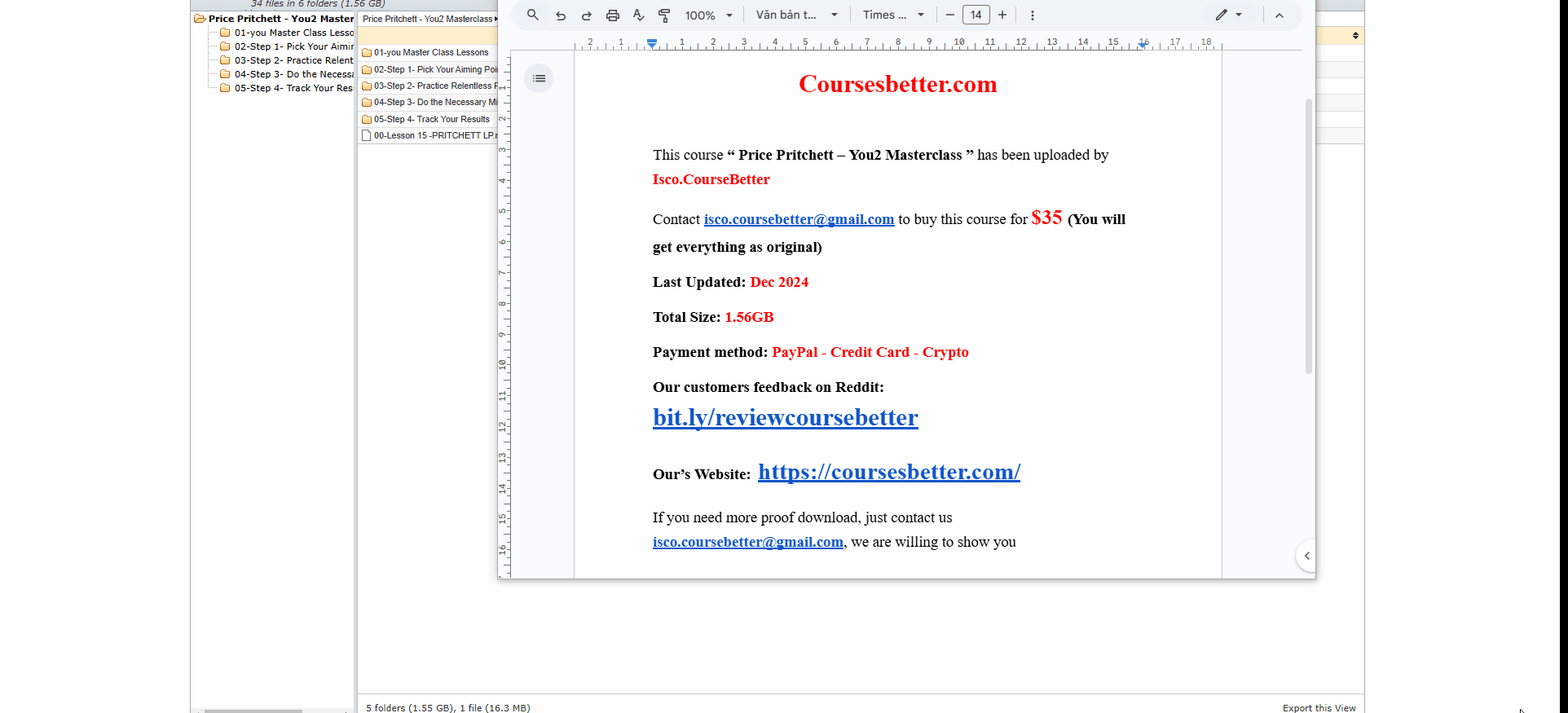Click the document's vertical scrollbar

pyautogui.click(x=1309, y=236)
